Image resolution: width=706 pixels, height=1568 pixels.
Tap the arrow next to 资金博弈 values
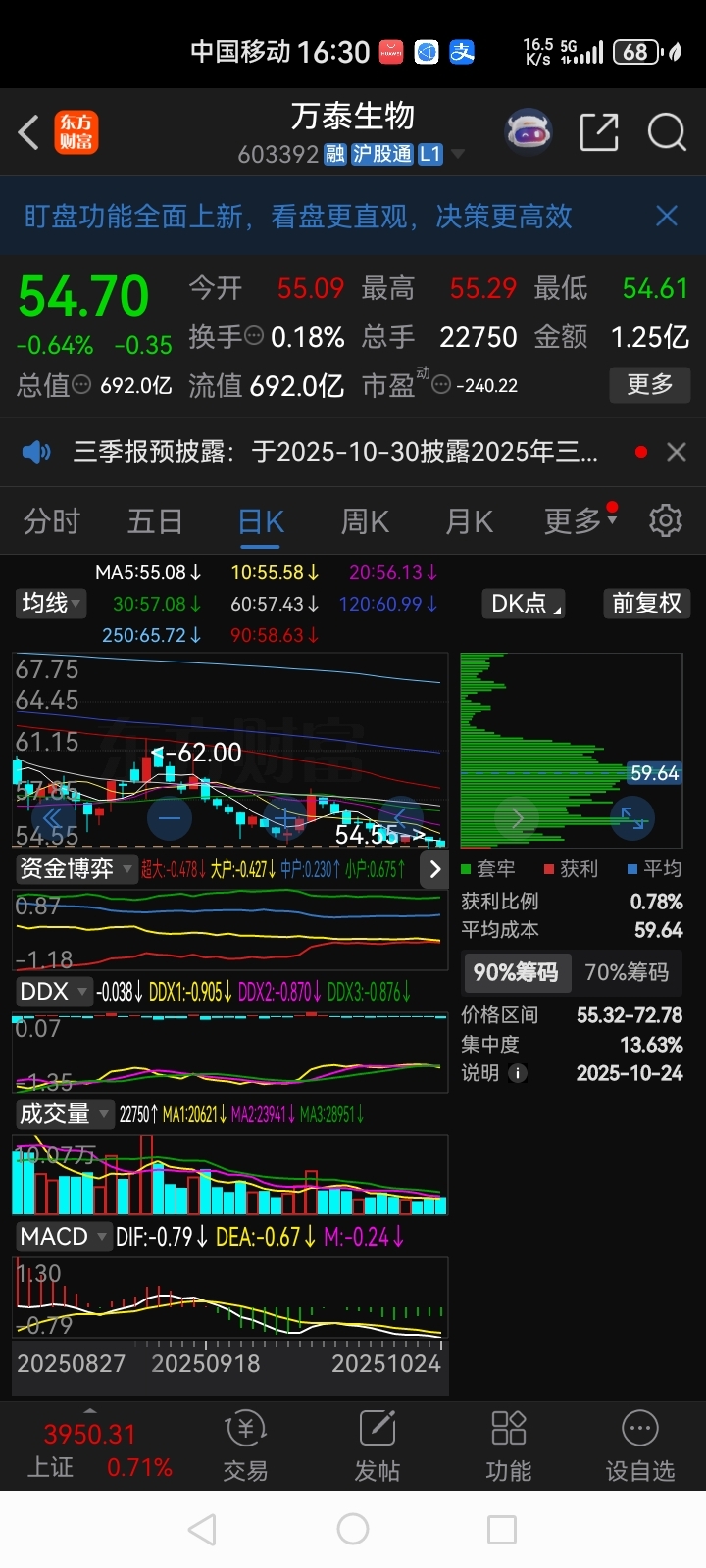coord(434,869)
